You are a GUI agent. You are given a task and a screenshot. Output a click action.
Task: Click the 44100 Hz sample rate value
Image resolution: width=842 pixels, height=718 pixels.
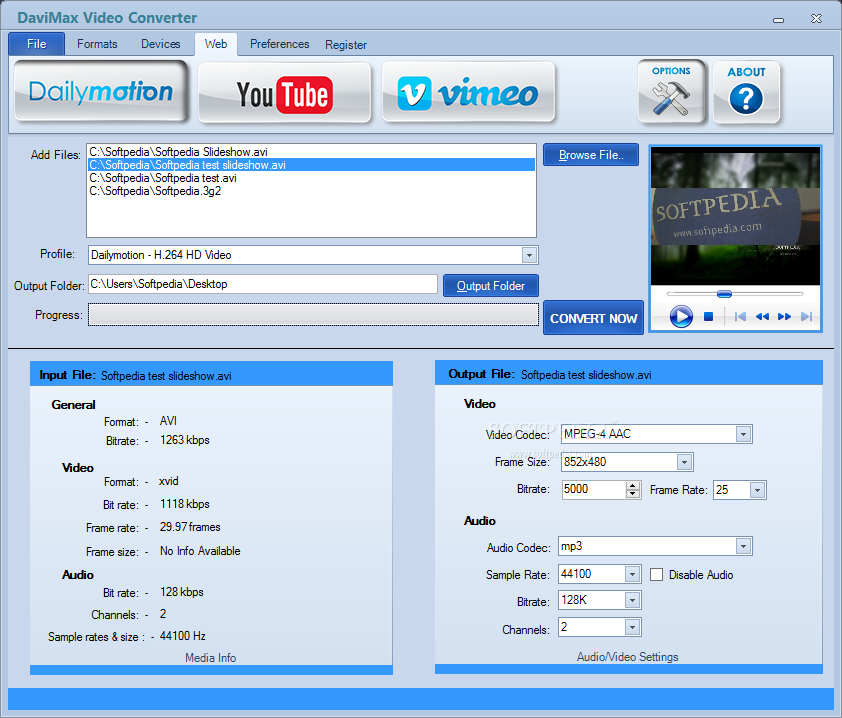[183, 636]
